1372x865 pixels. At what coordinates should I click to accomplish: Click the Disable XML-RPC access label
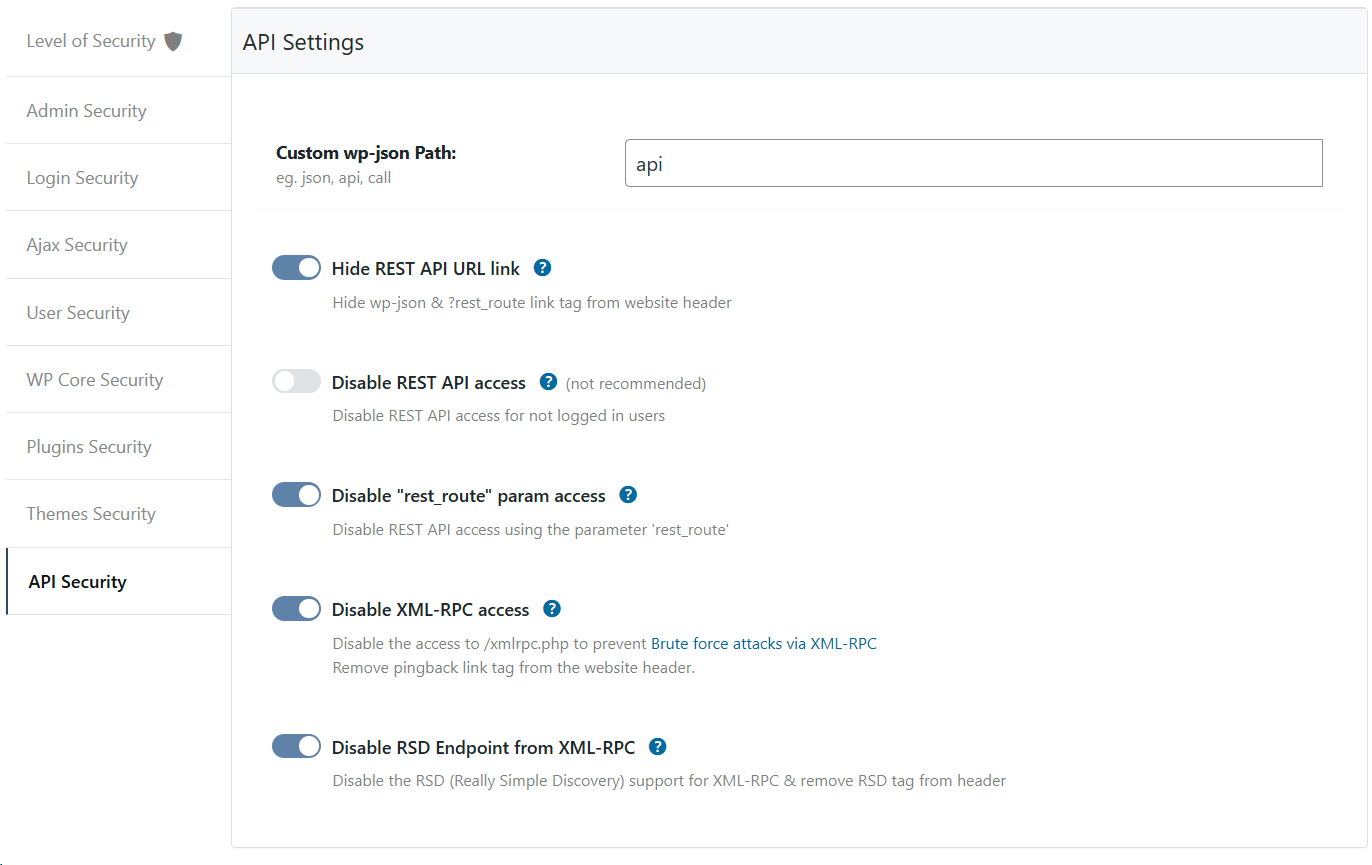[x=431, y=610]
